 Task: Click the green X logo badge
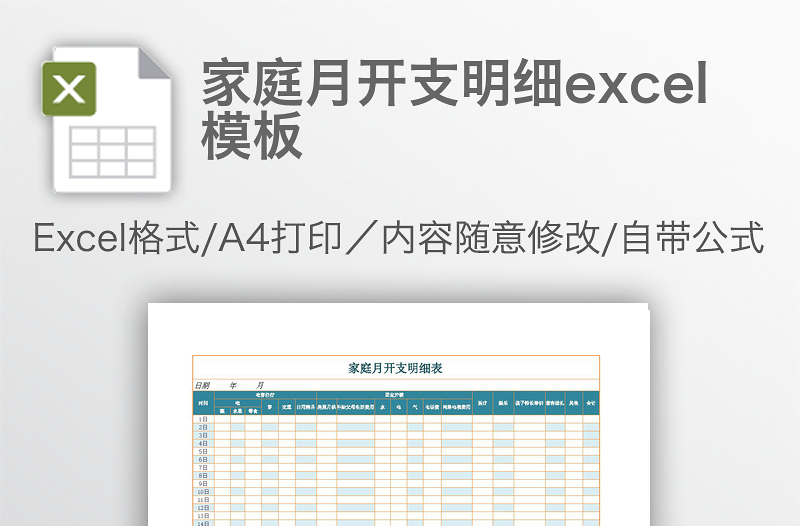(x=69, y=88)
